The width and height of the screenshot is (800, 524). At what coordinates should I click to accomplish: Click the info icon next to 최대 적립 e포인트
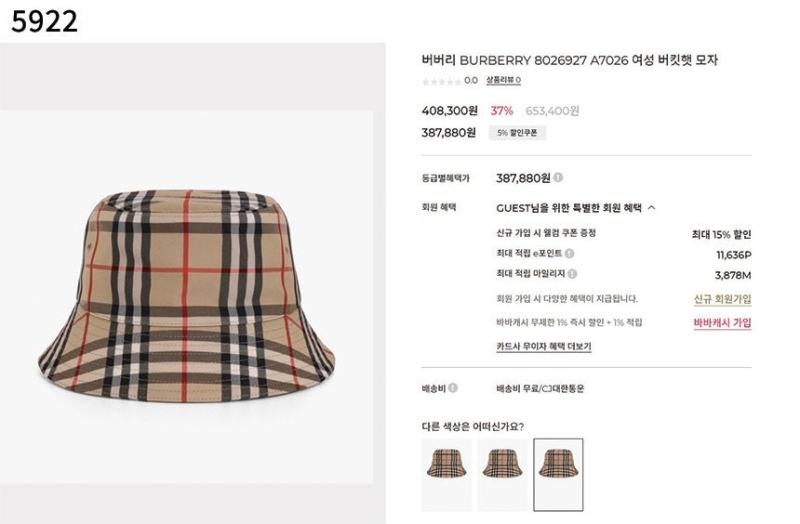(x=569, y=253)
